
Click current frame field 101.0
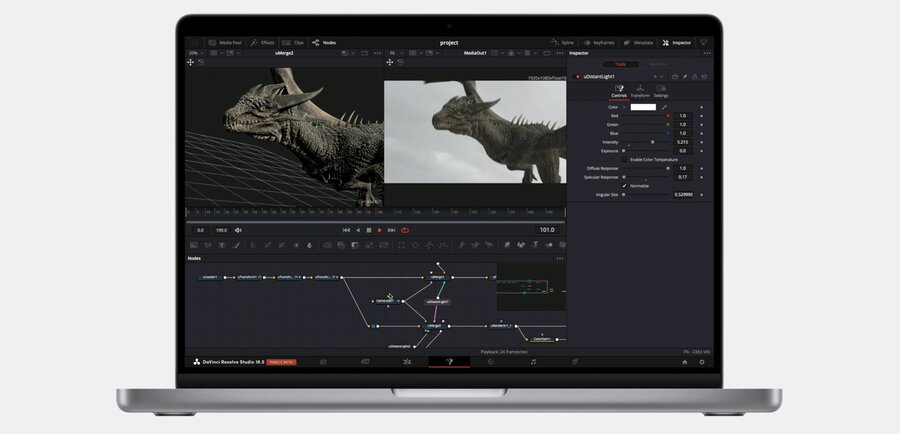[547, 230]
